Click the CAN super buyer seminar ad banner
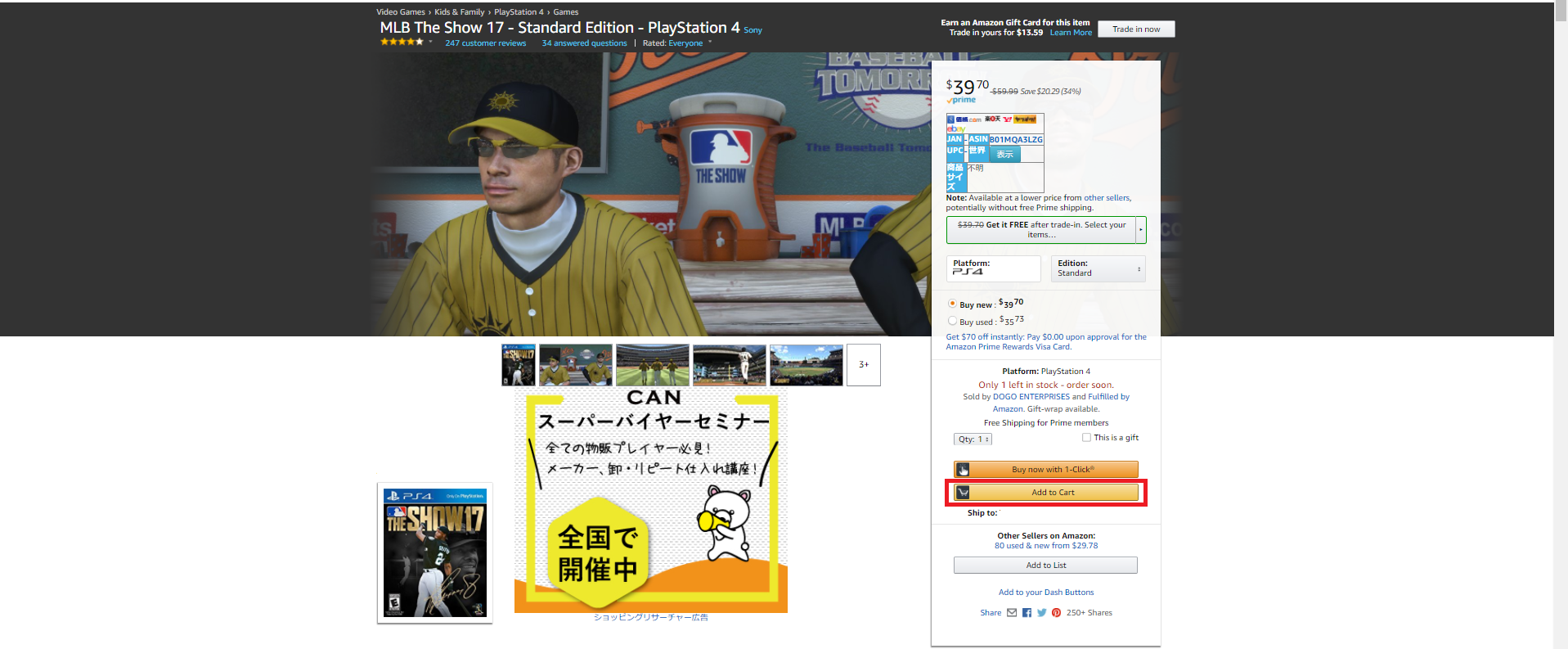Image resolution: width=1568 pixels, height=649 pixels. (651, 501)
